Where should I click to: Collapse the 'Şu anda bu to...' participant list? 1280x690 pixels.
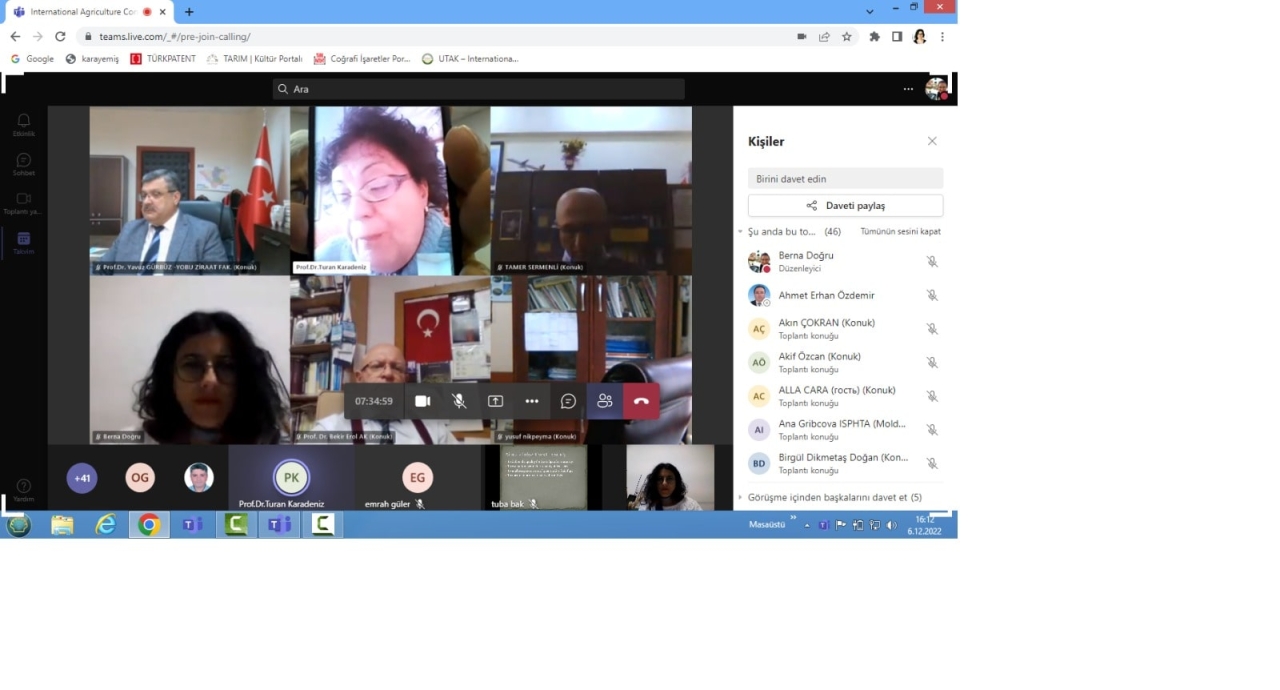pos(740,232)
